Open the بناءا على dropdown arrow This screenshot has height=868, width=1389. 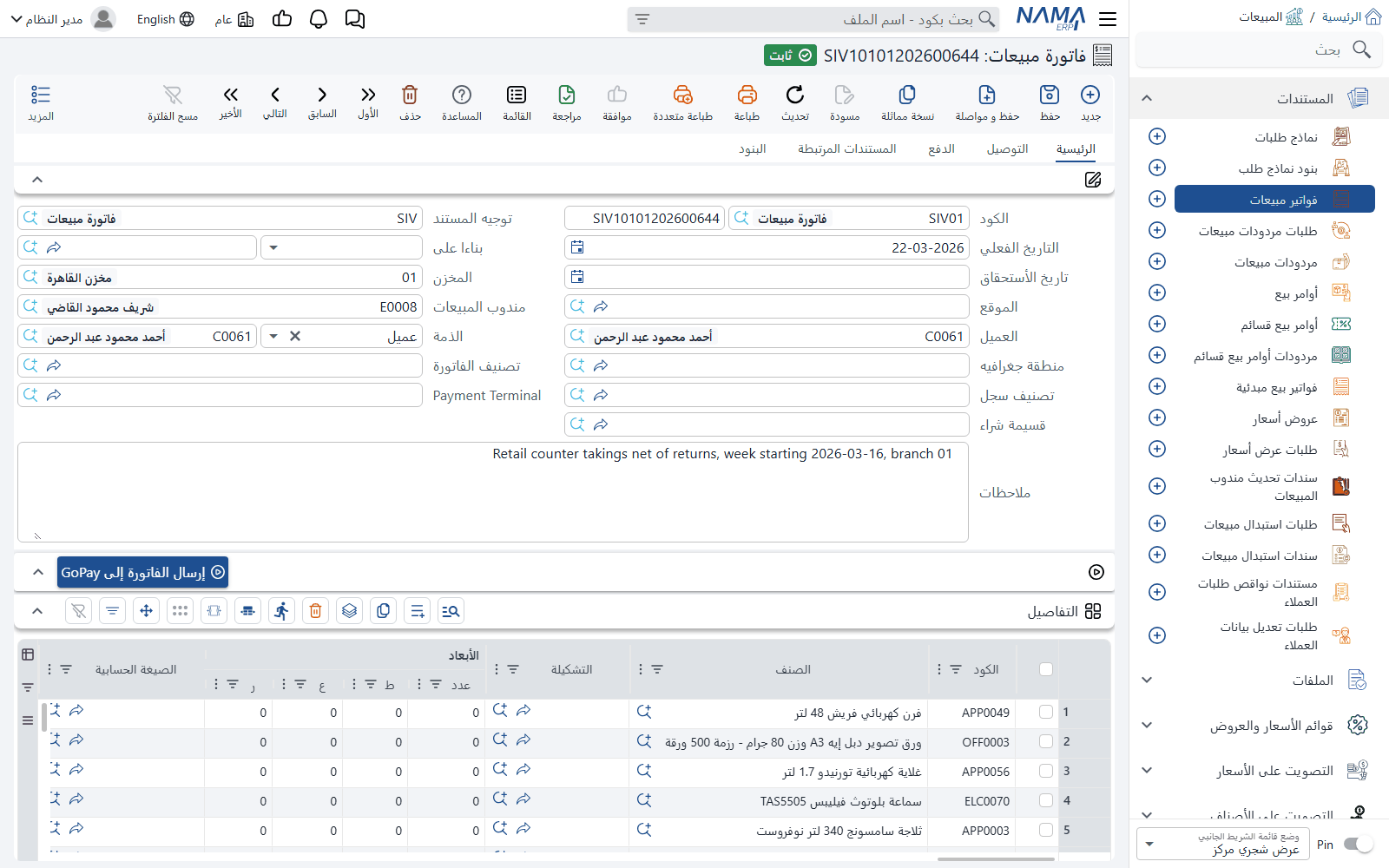point(273,247)
